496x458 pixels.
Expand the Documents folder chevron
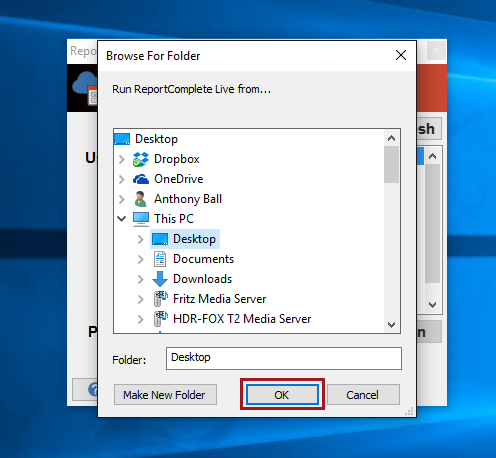click(141, 259)
